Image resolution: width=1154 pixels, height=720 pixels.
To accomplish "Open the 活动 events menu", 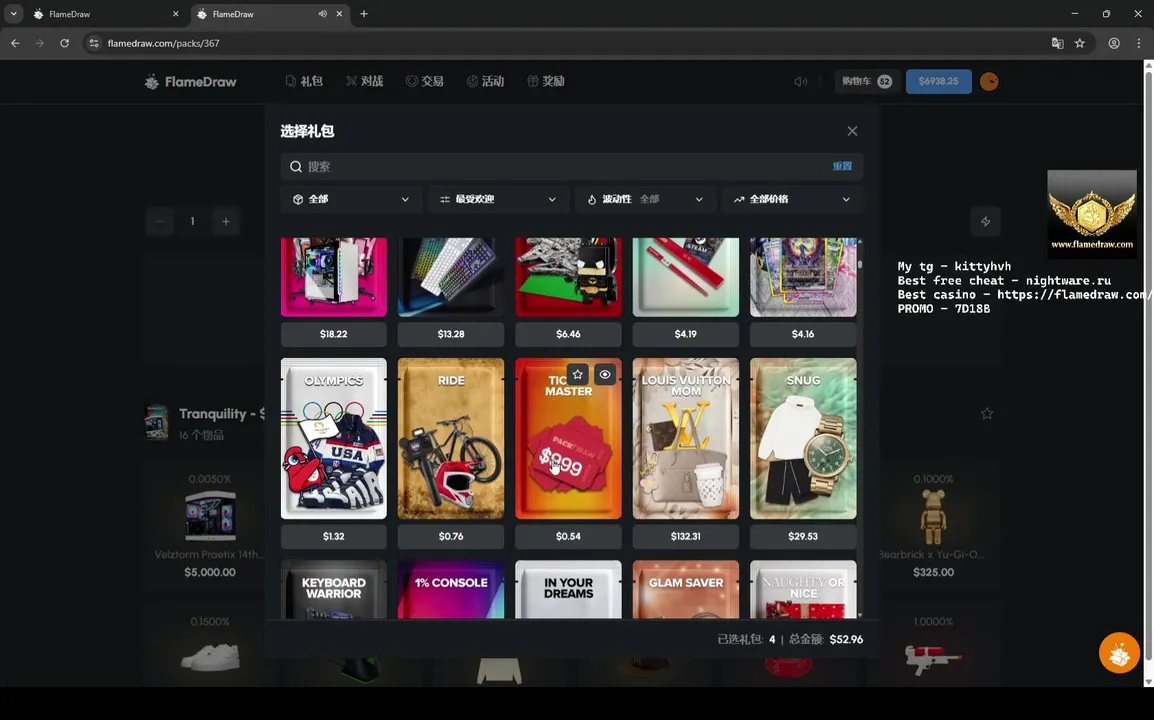I will point(485,81).
